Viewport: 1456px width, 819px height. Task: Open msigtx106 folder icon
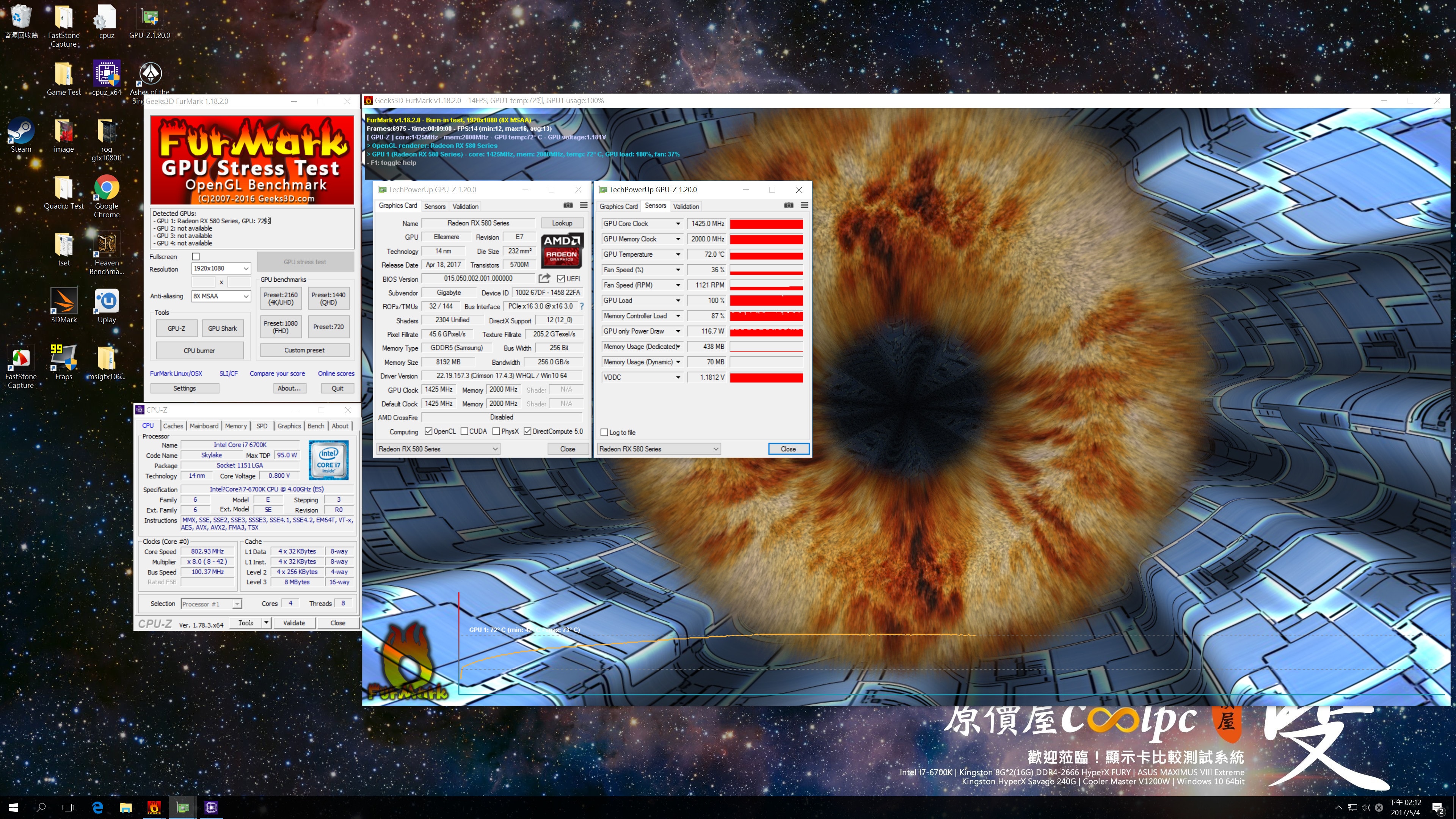coord(106,363)
